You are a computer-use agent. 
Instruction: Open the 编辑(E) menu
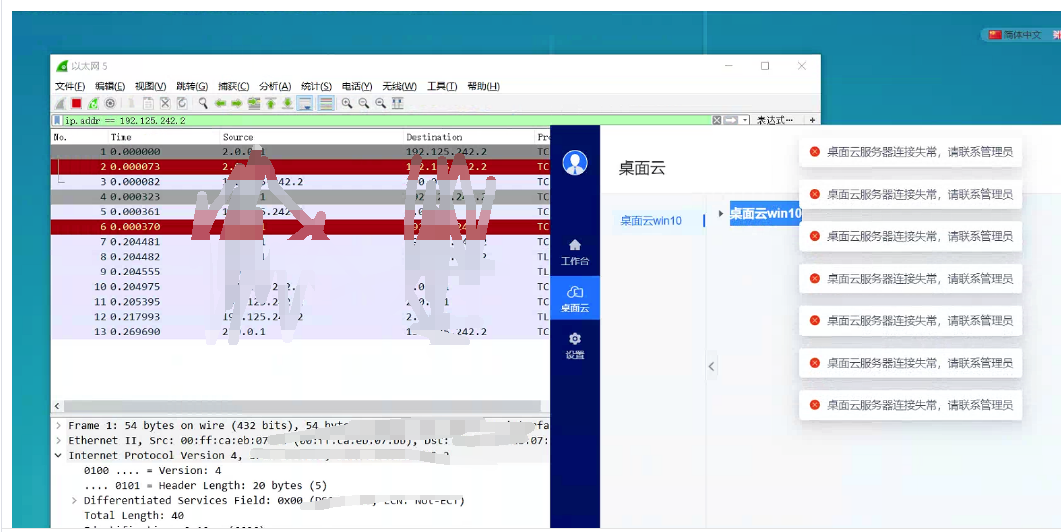point(110,86)
